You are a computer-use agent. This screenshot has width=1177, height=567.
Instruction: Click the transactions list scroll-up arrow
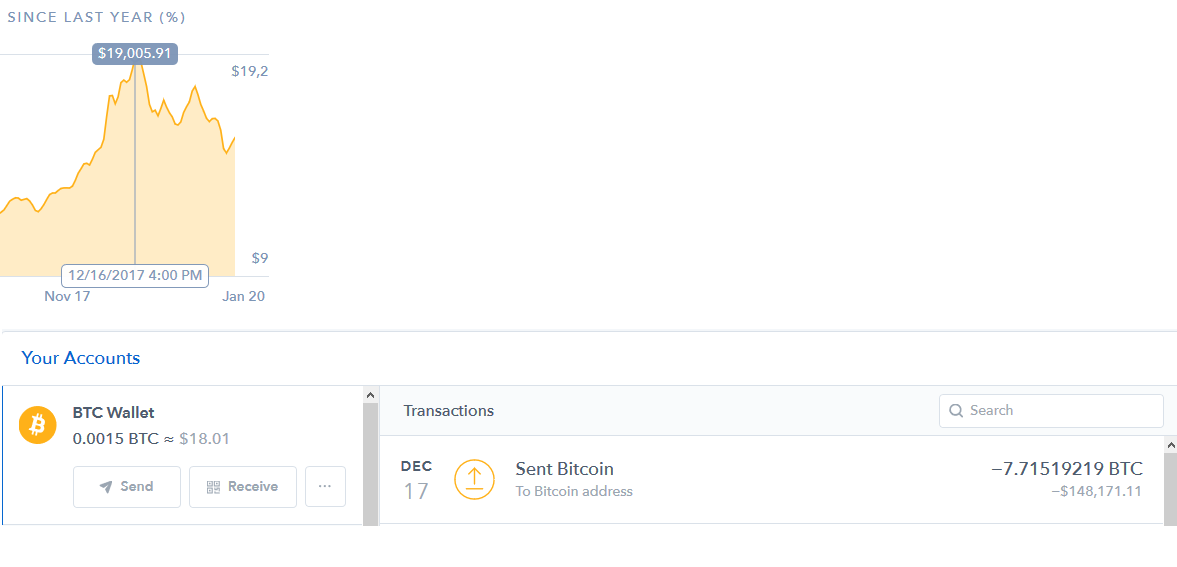click(1170, 445)
